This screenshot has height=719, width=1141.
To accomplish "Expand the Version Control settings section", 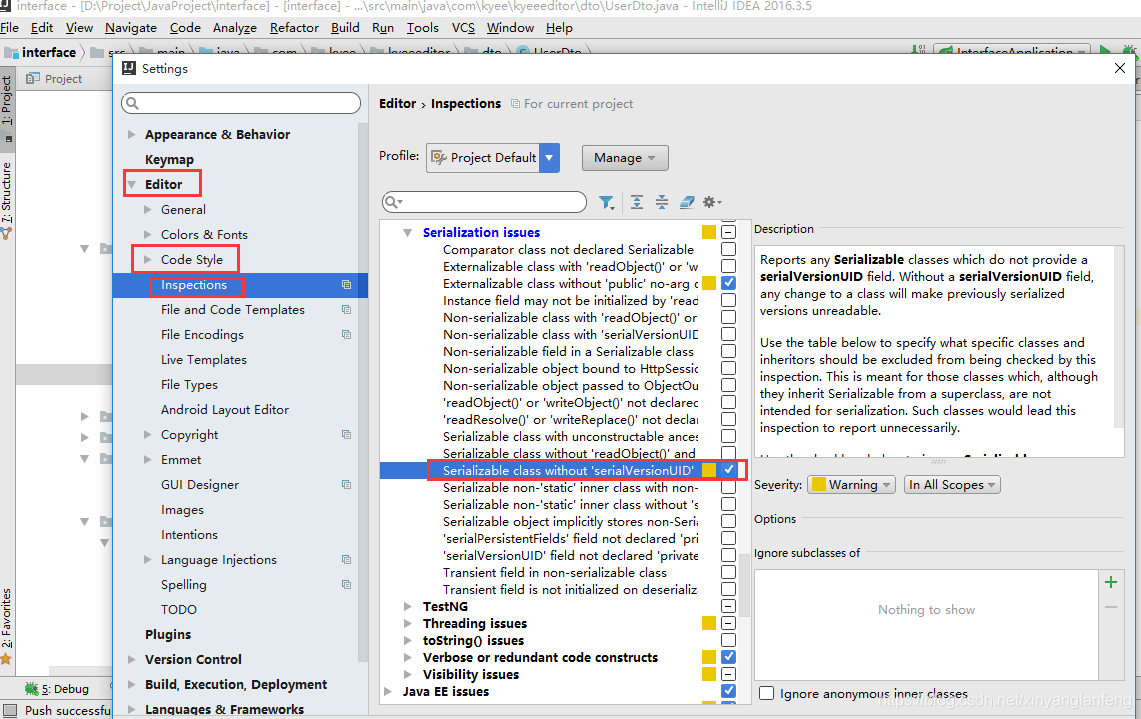I will point(132,659).
